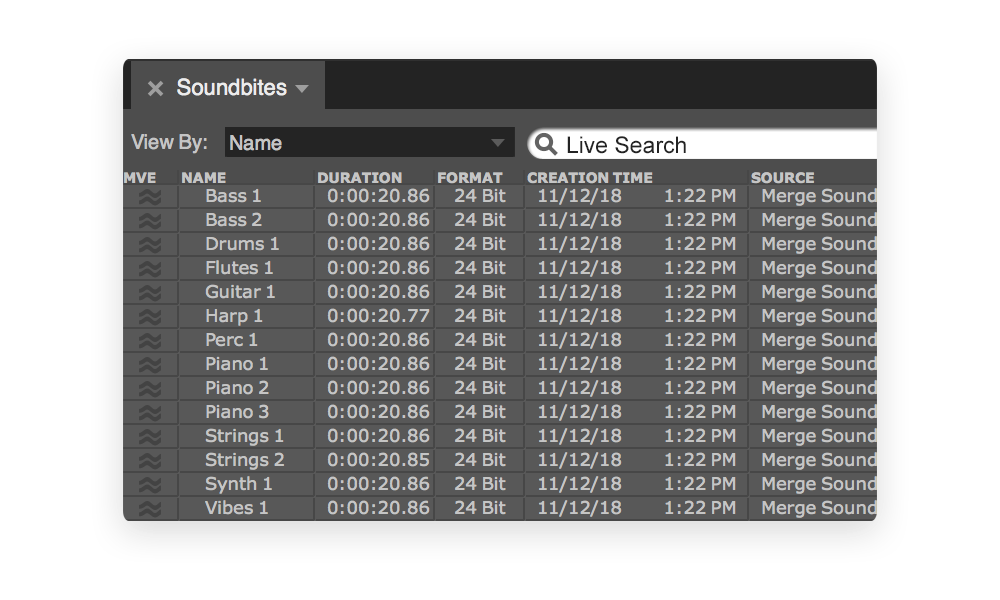Click the waveform icon for Drums 1
The image size is (1000, 600).
point(150,245)
